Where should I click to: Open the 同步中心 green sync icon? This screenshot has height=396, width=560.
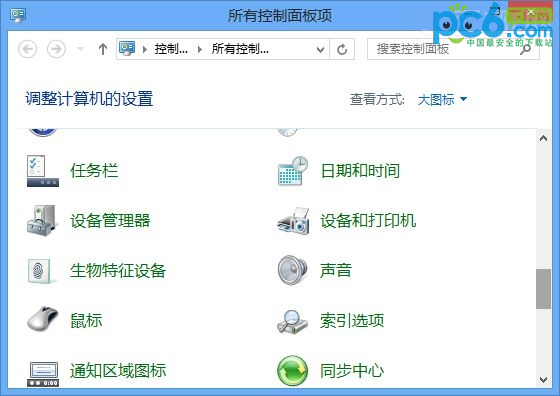pyautogui.click(x=292, y=371)
